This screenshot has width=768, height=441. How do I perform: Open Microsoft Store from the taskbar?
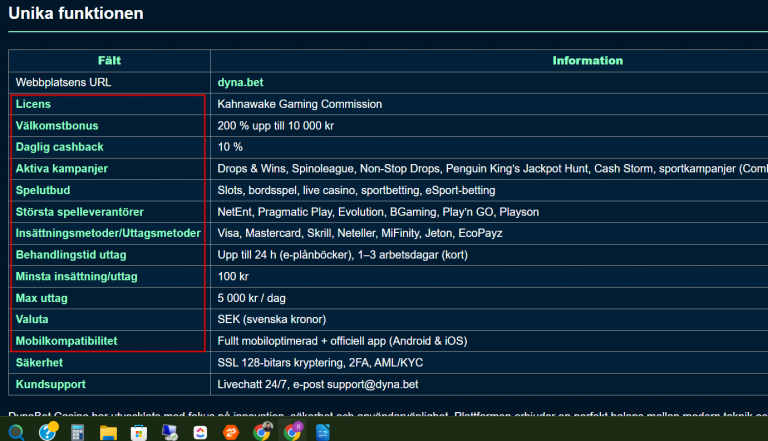pos(139,432)
